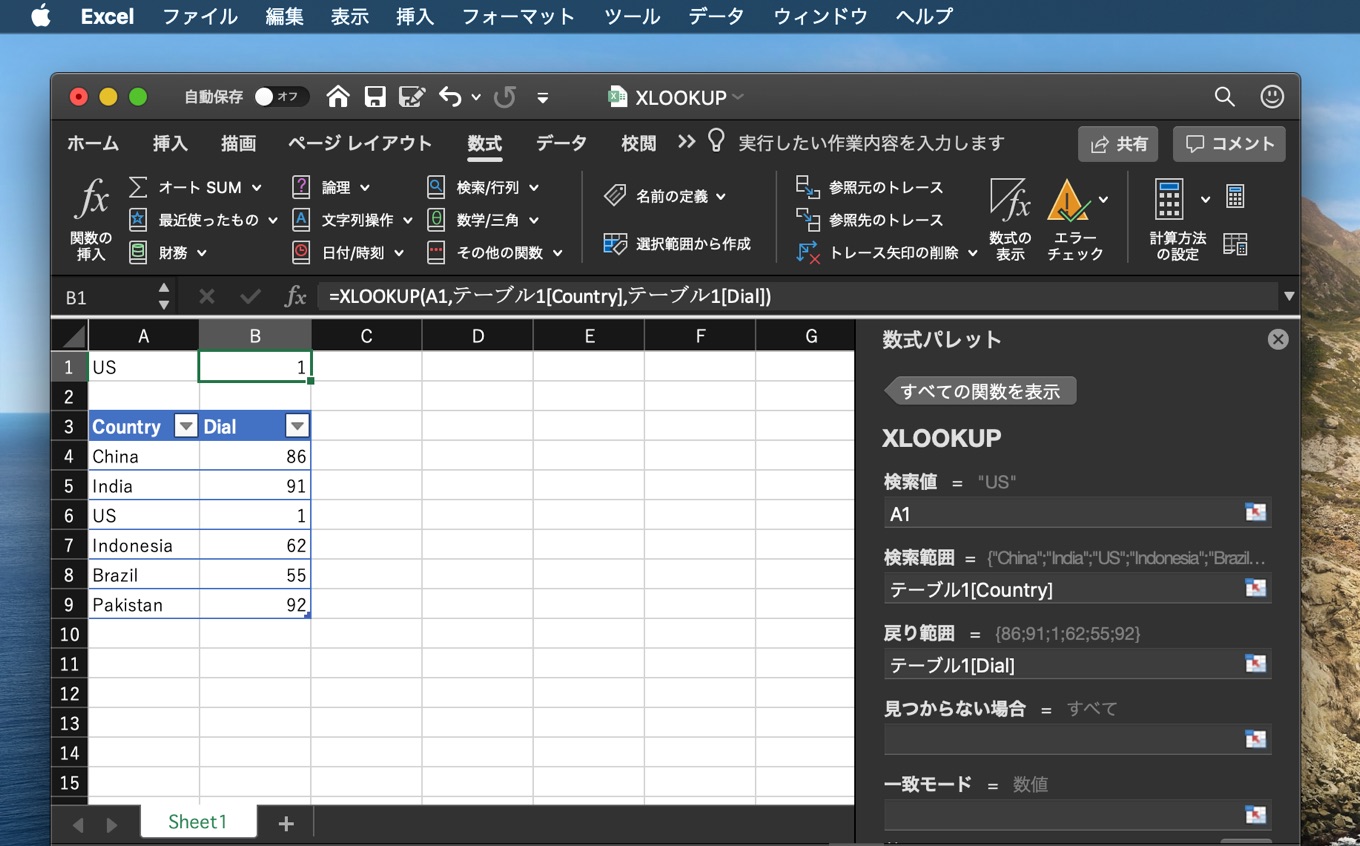
Task: Switch to the 校閲 ribbon tab
Action: pos(638,144)
